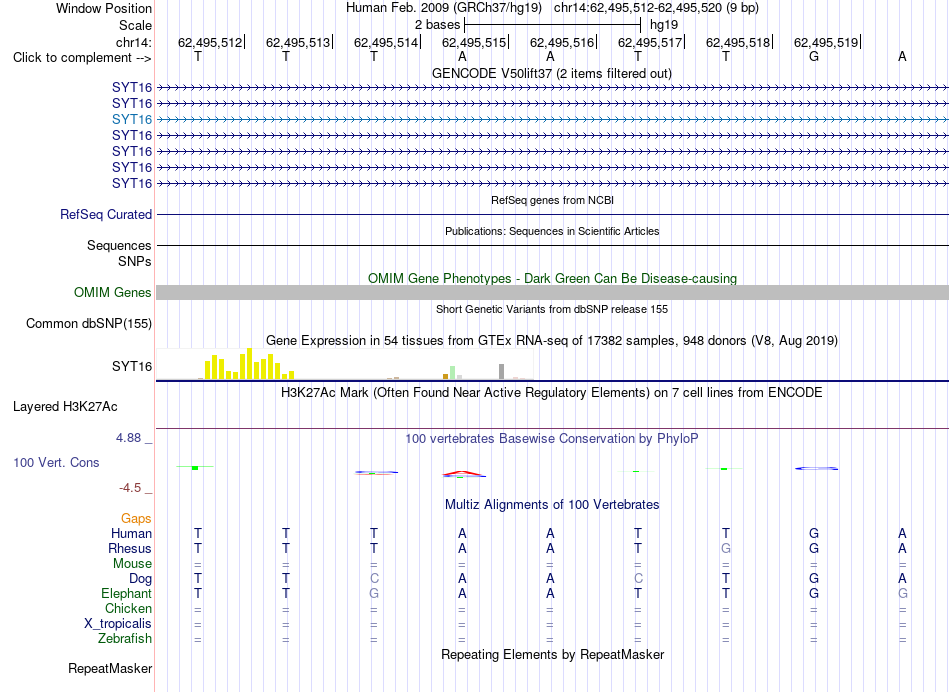Click the SNPs track label

[135, 261]
